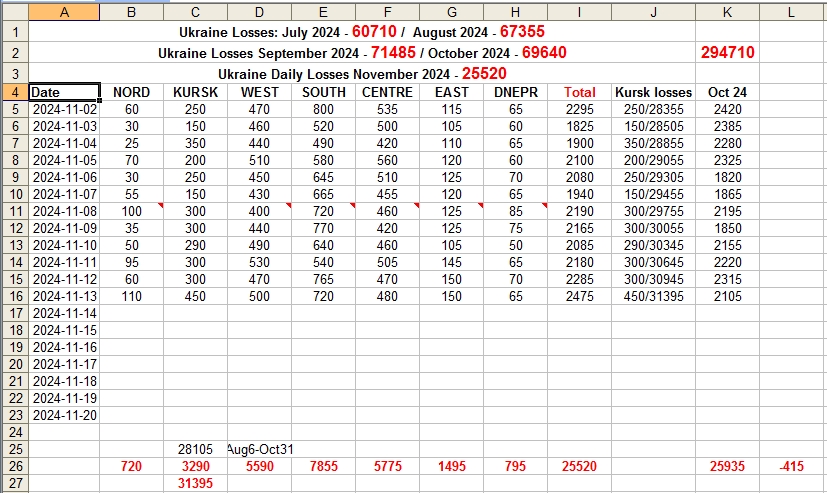Select the red -415 cell

click(x=792, y=466)
